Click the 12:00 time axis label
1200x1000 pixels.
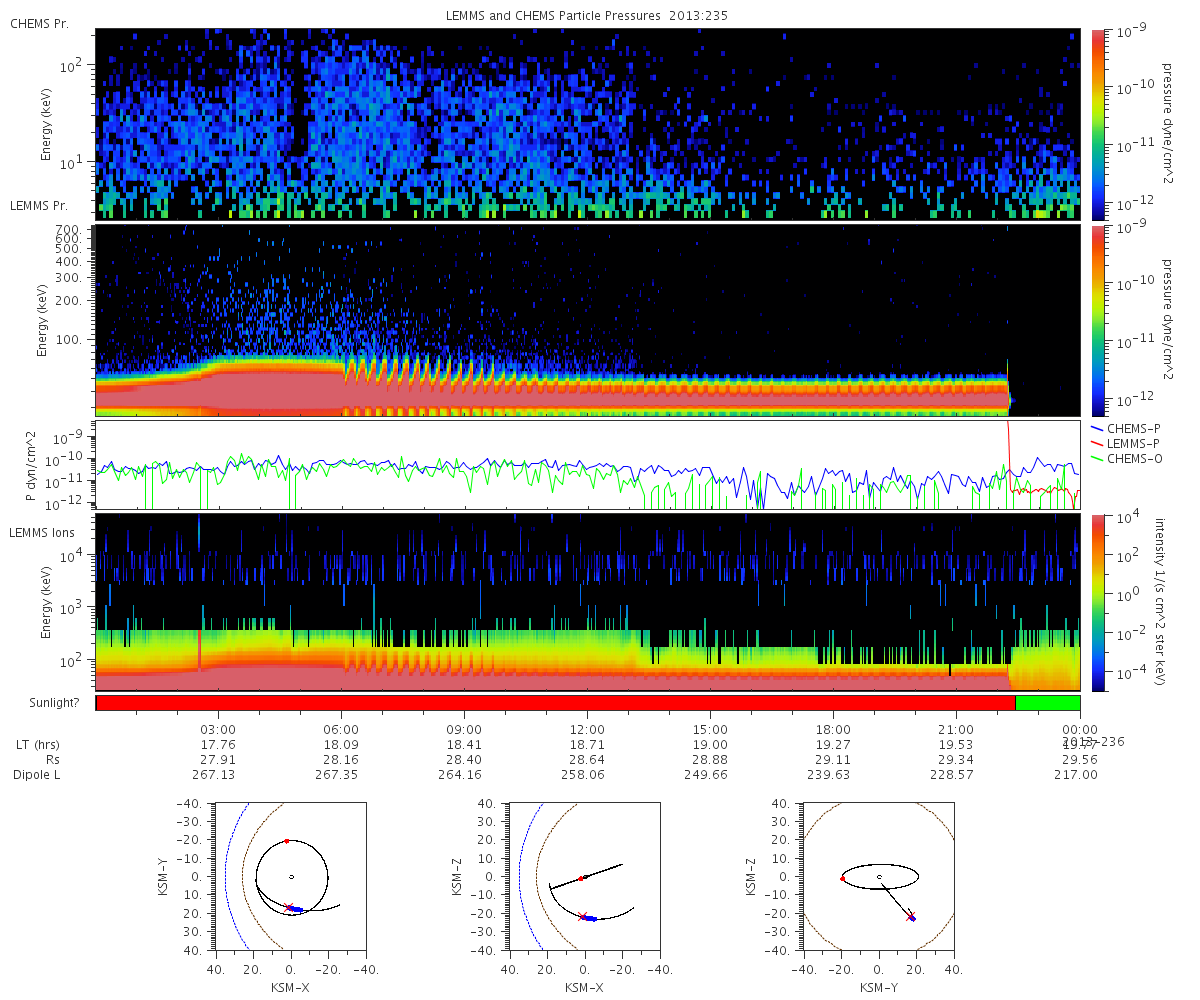click(x=587, y=729)
